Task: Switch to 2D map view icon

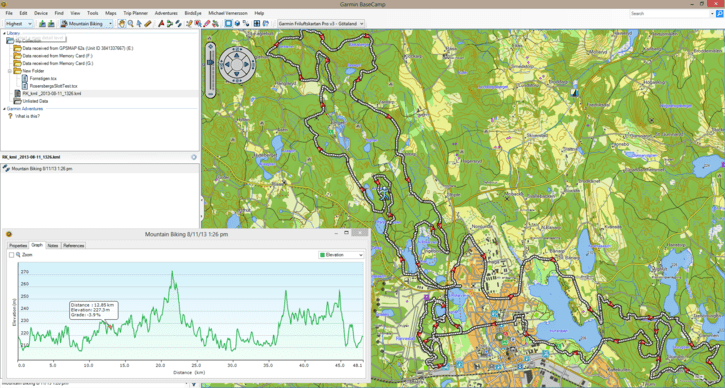Action: (x=228, y=23)
